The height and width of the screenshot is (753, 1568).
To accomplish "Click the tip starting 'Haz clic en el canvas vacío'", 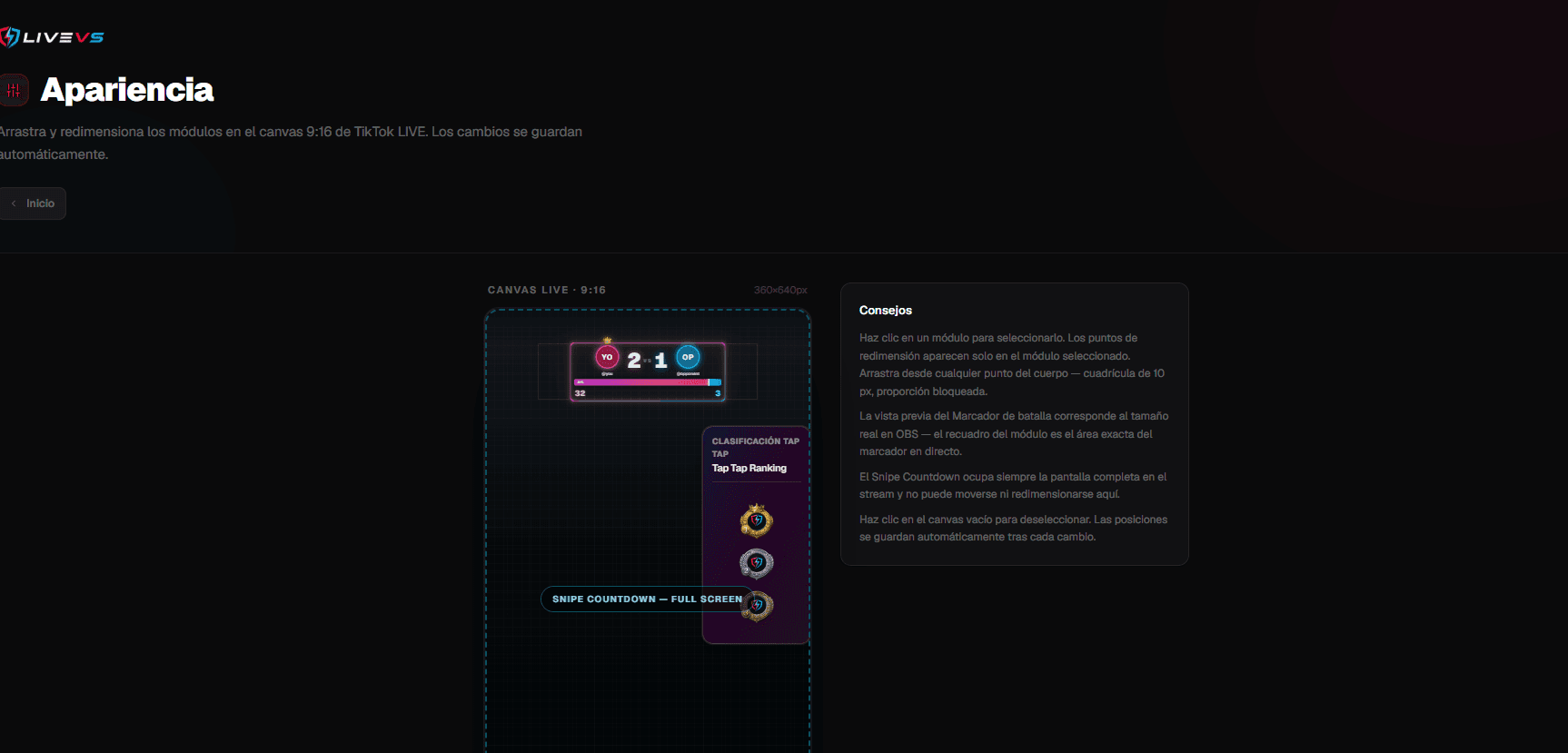I will pos(1013,529).
